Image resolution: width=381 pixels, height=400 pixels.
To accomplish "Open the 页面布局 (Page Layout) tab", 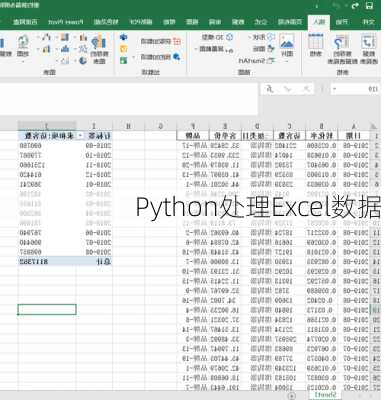I will 290,22.
